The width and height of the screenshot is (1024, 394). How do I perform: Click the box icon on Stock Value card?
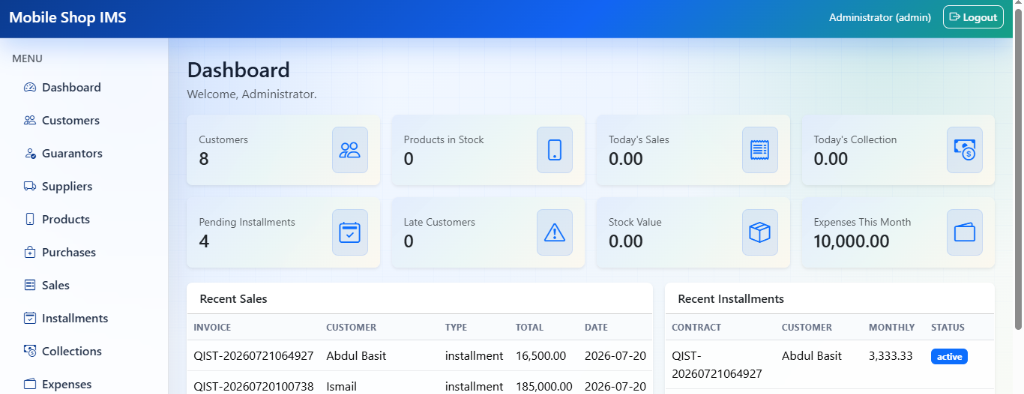pos(760,233)
